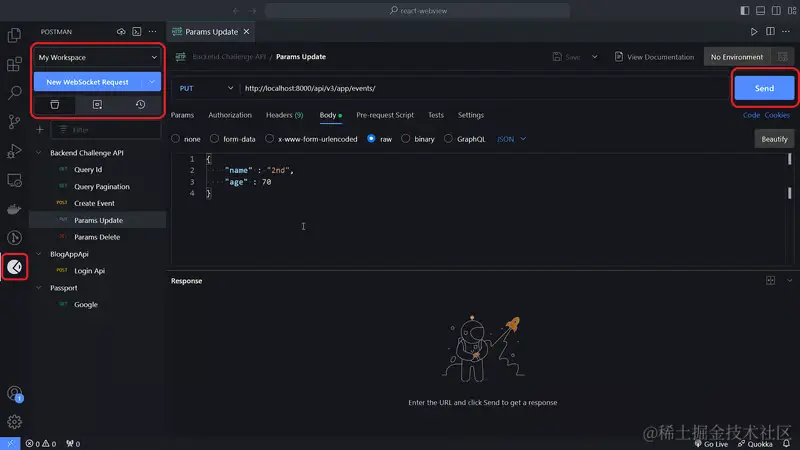Image resolution: width=800 pixels, height=450 pixels.
Task: Send the request
Action: tap(764, 88)
